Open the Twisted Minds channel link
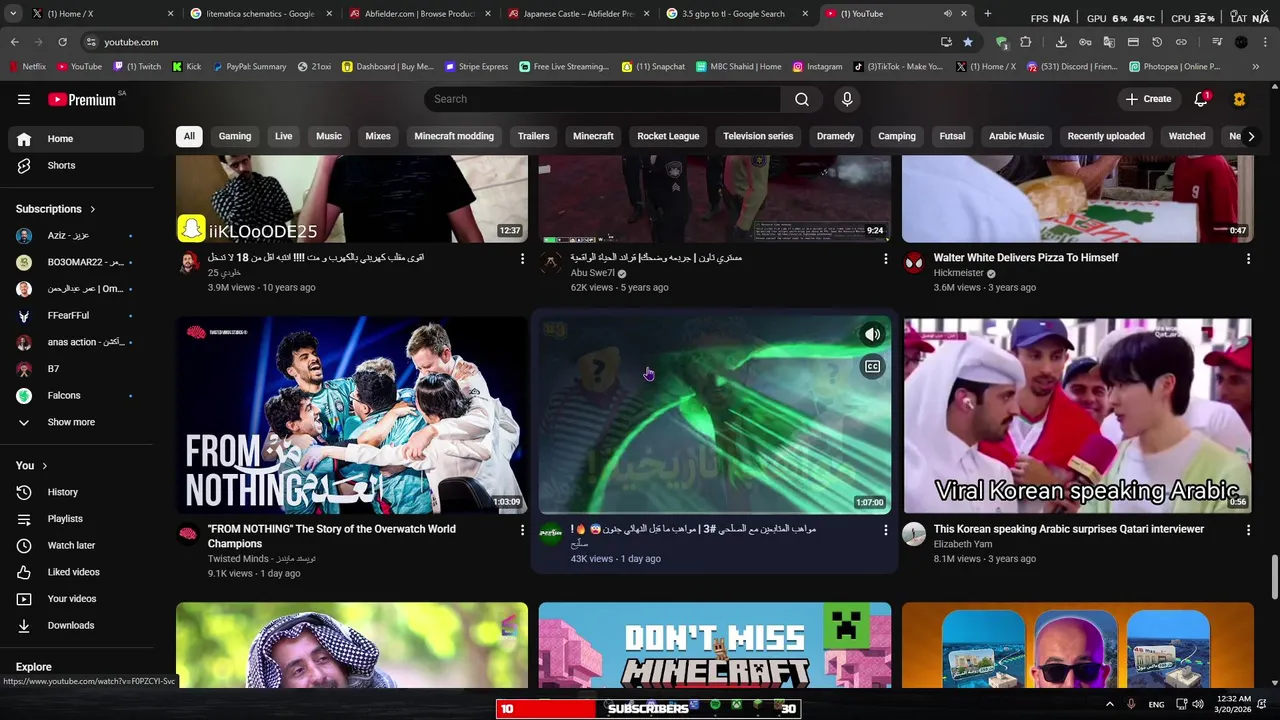The image size is (1280, 720). click(261, 559)
